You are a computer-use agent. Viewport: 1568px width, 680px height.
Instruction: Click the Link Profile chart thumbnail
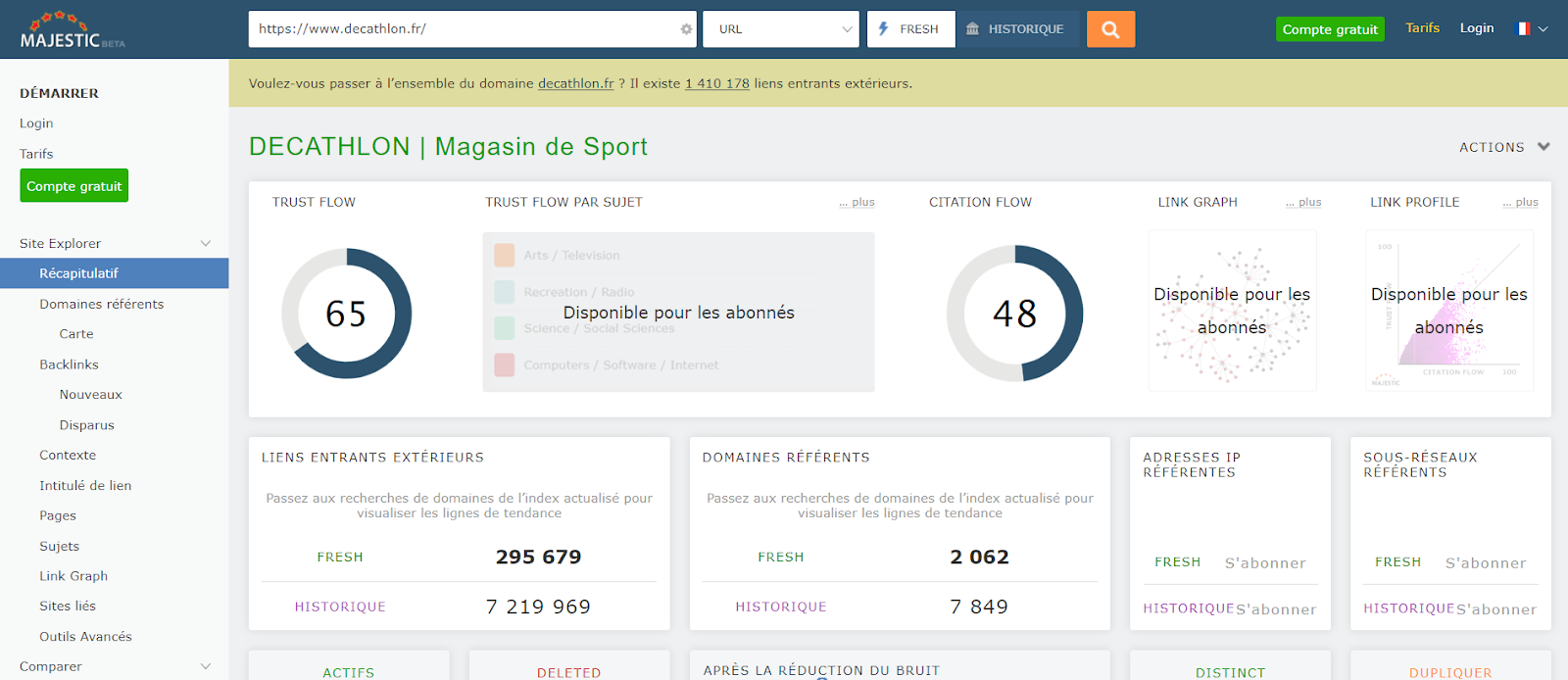pyautogui.click(x=1449, y=311)
